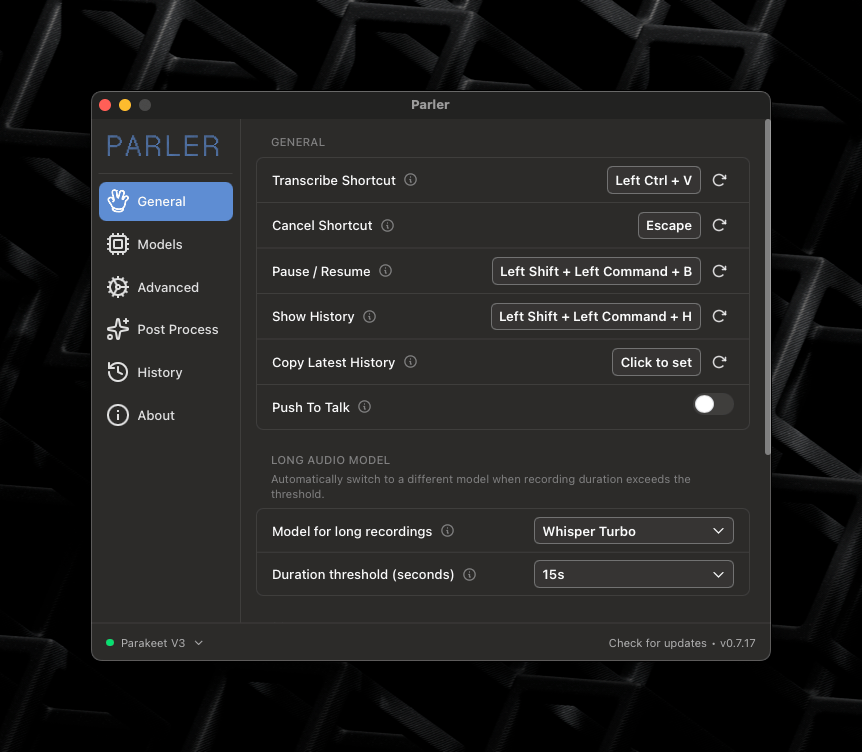Image resolution: width=862 pixels, height=752 pixels.
Task: Select the History section
Action: [166, 372]
